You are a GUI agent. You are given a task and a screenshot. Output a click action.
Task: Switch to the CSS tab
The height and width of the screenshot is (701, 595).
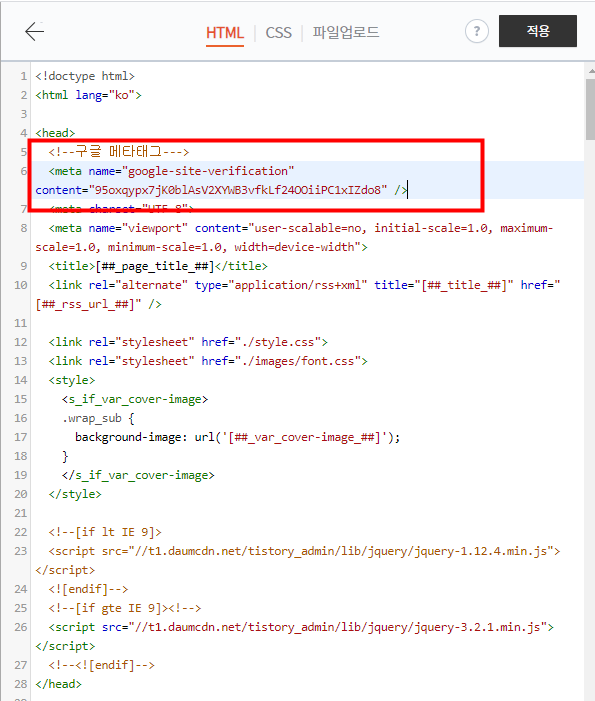click(x=278, y=33)
